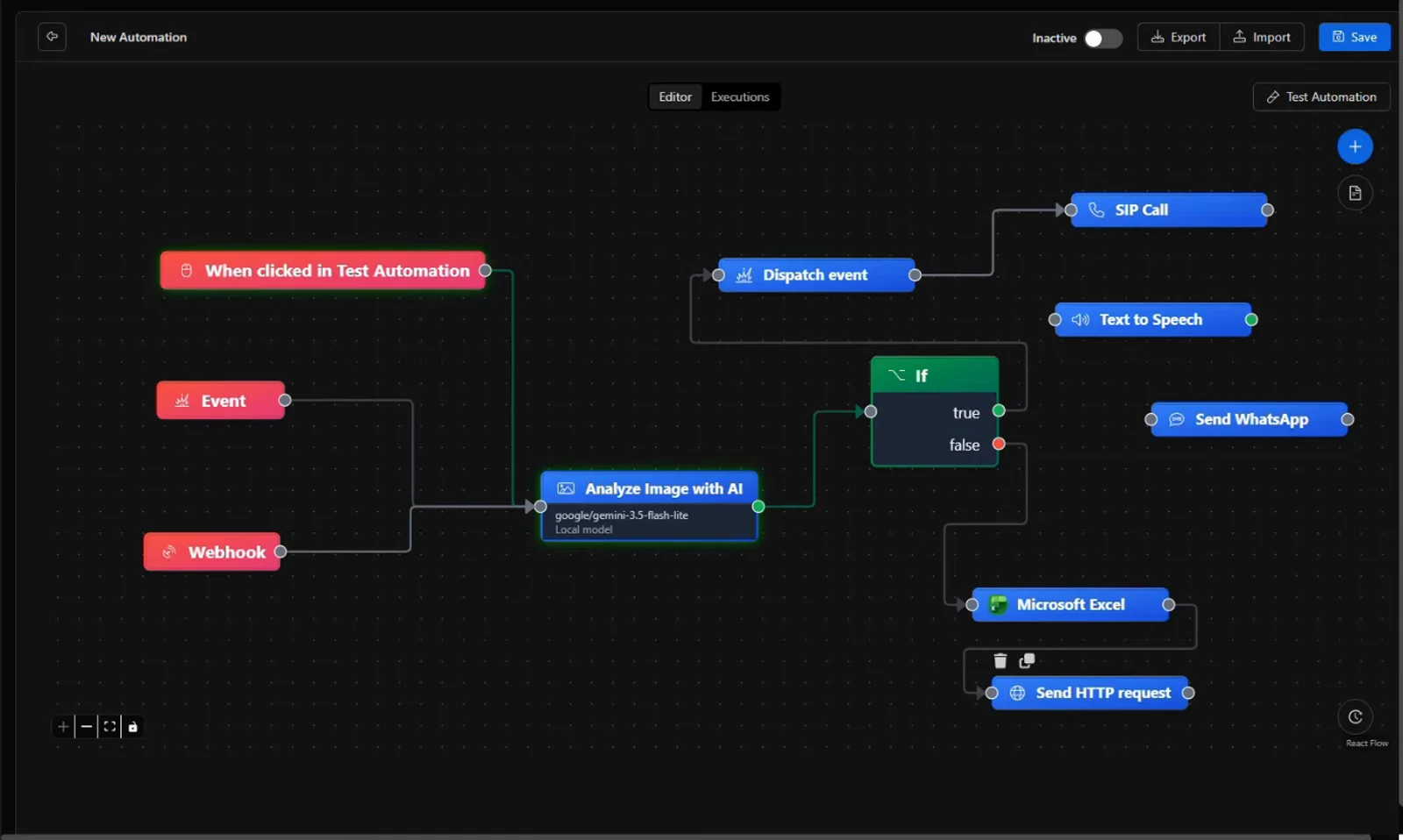Switch to the Editor tab
The height and width of the screenshot is (840, 1403).
click(675, 96)
